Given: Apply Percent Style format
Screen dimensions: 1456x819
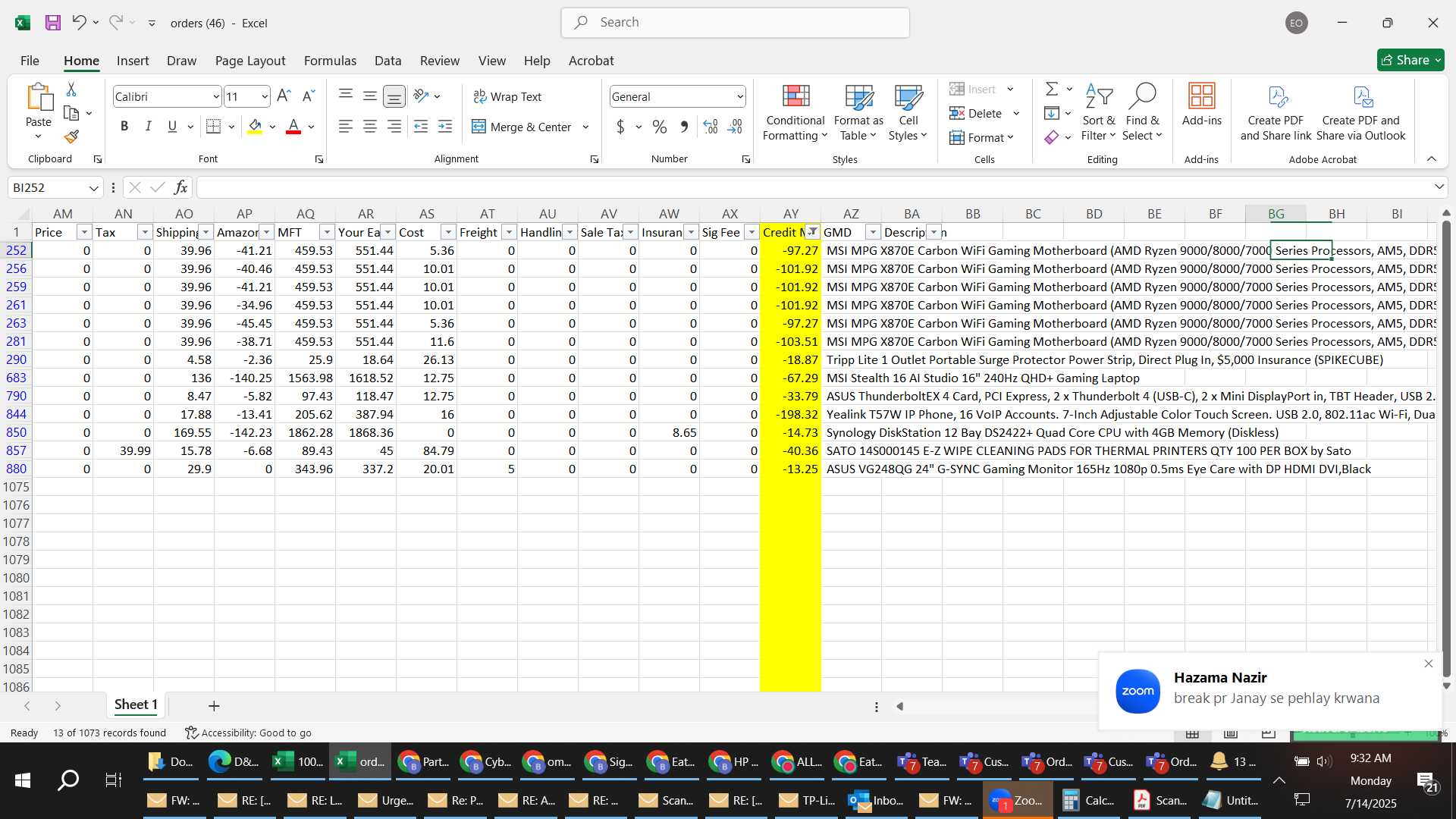Looking at the screenshot, I should (x=660, y=127).
